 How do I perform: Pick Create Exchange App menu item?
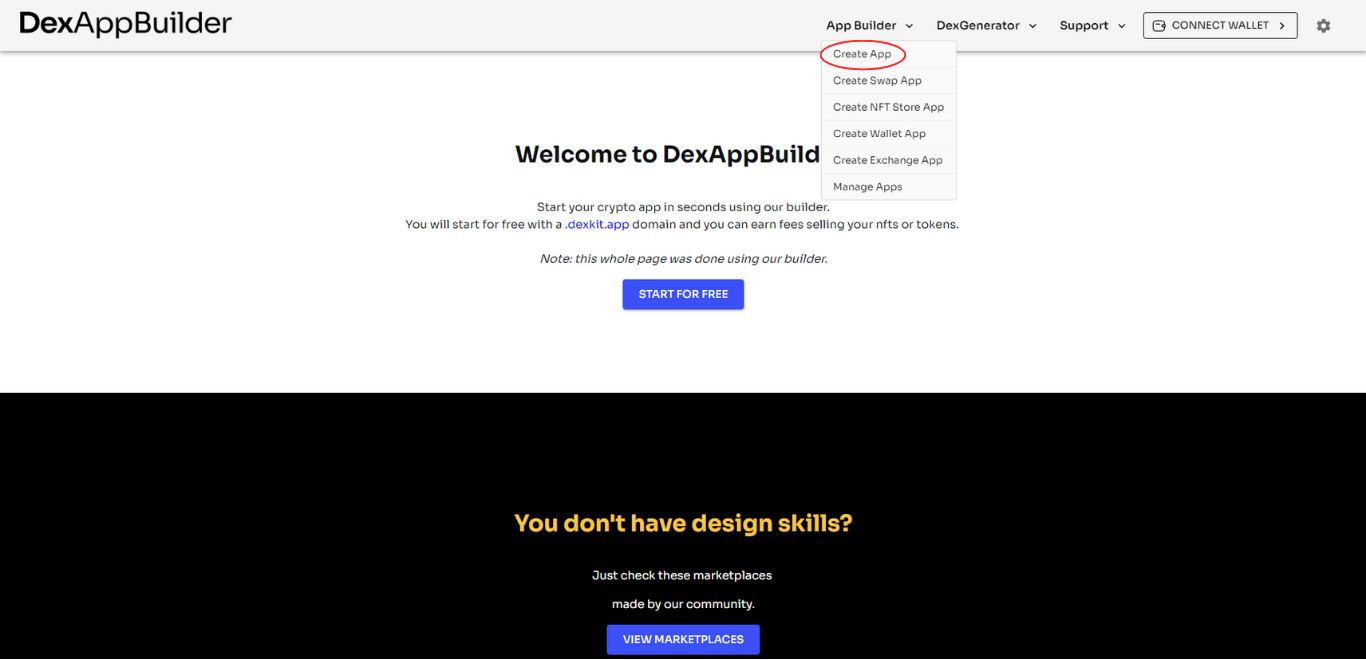point(888,160)
